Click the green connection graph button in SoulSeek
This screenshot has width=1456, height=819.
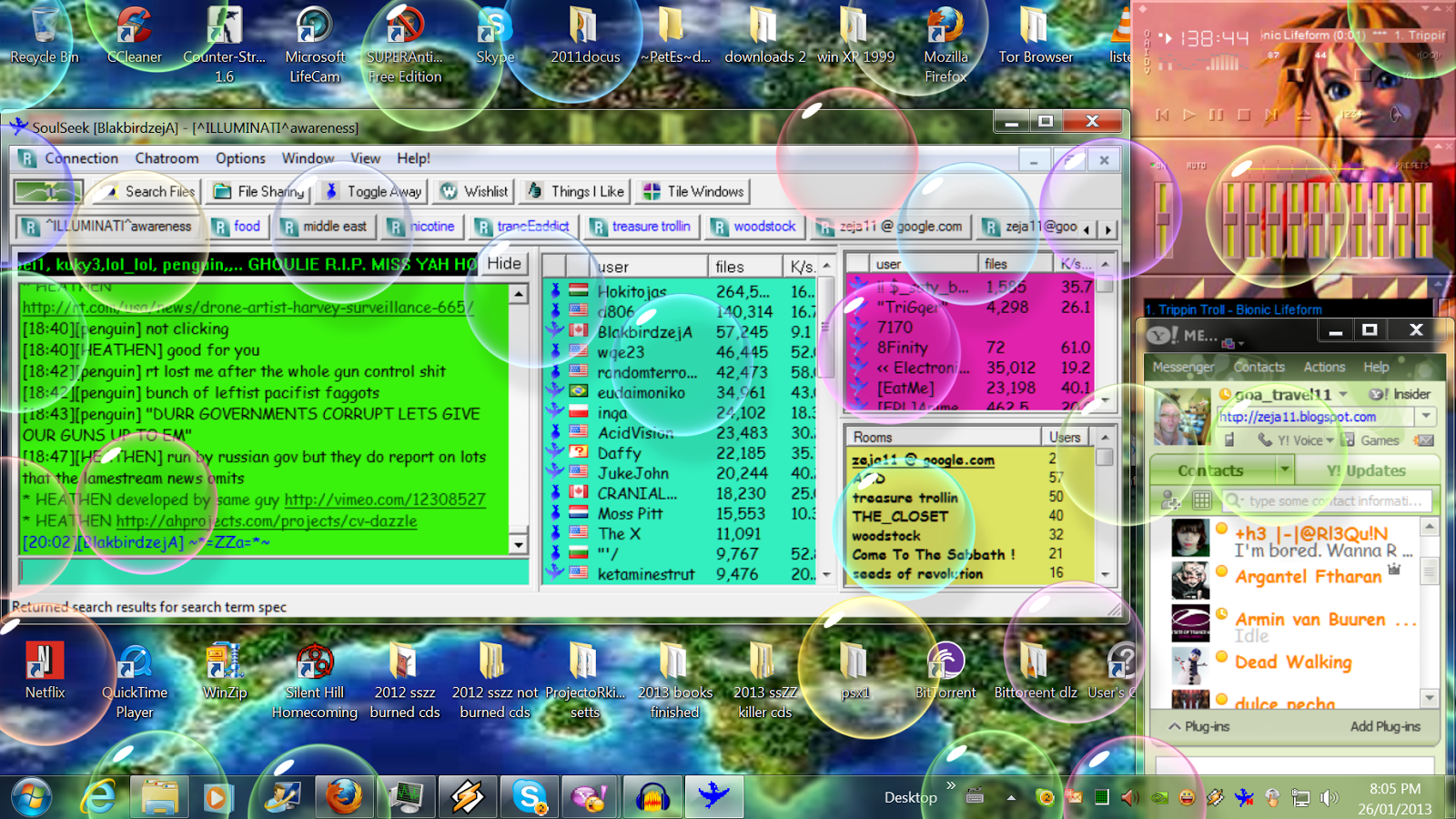pos(48,191)
